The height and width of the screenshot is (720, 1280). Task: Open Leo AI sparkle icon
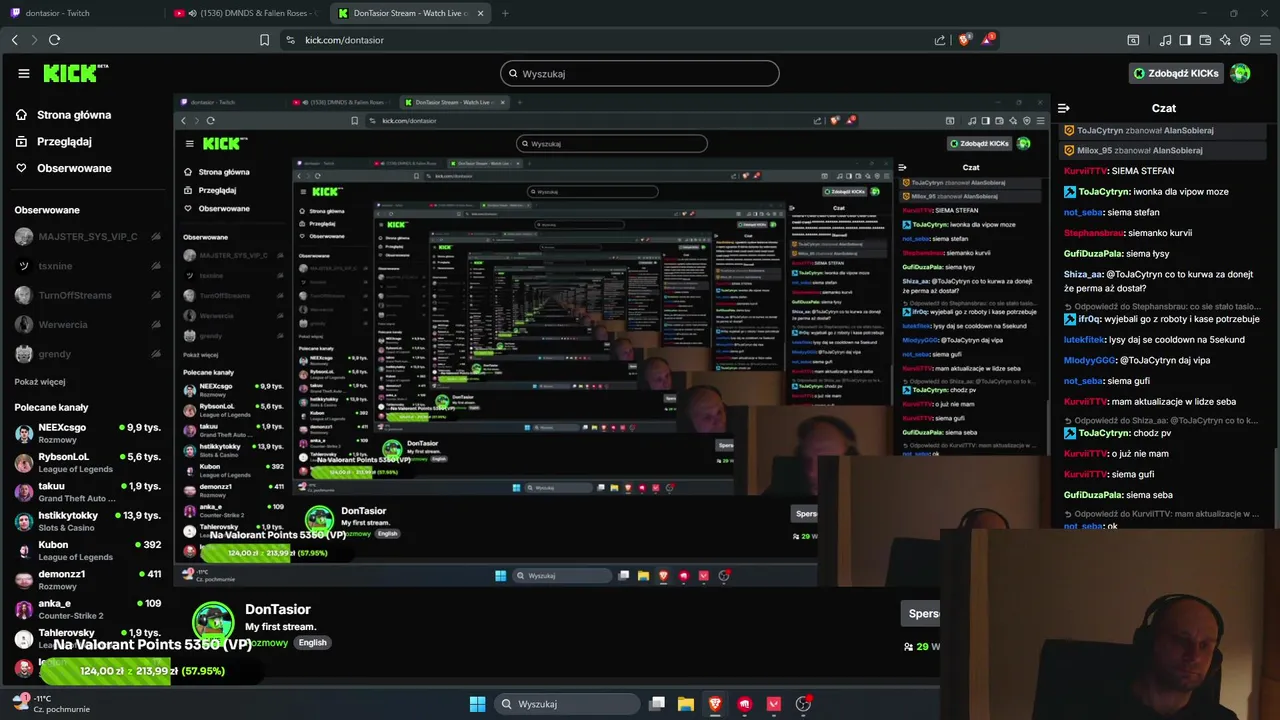1226,40
